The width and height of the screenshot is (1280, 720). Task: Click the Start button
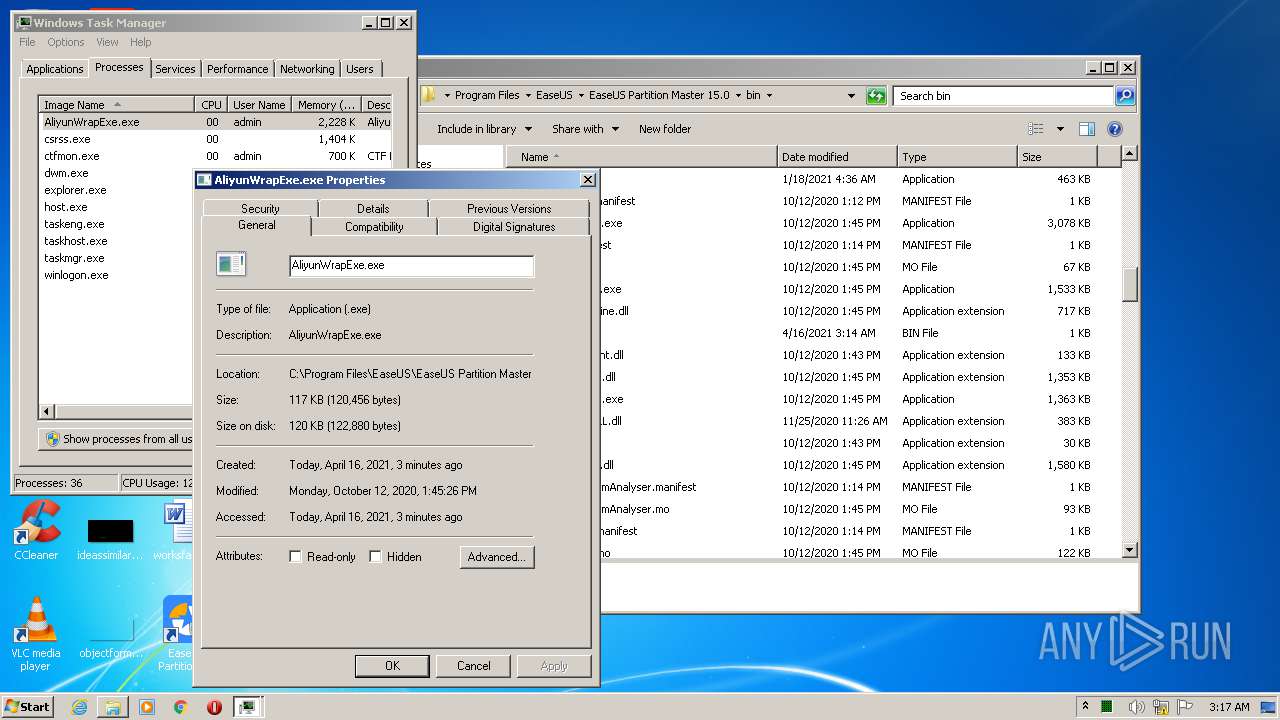point(27,706)
